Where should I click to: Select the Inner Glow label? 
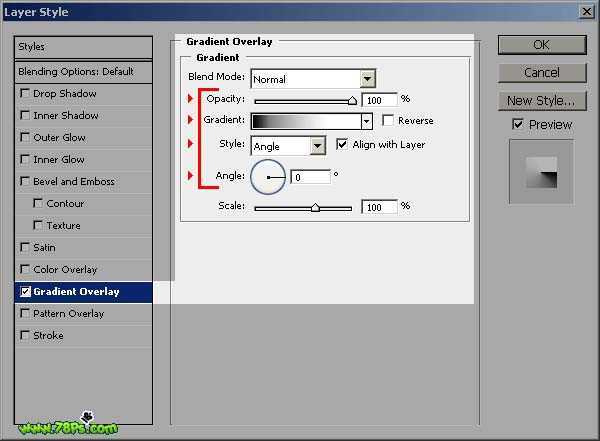[x=59, y=159]
